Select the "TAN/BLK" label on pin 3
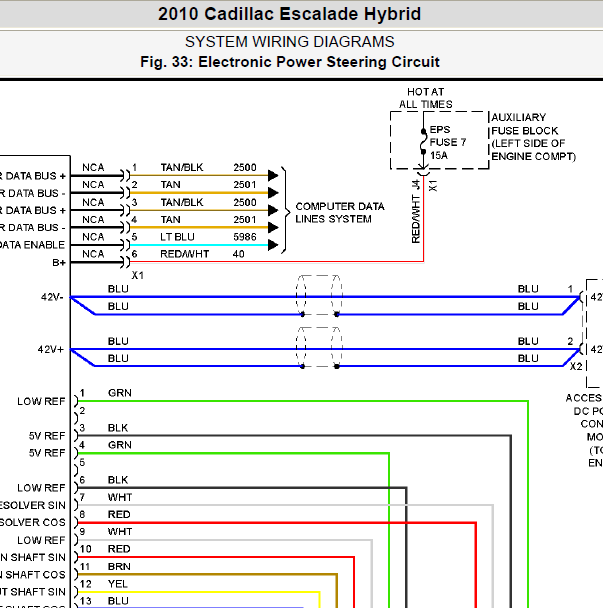Screen dimensions: 603x608 [182, 202]
